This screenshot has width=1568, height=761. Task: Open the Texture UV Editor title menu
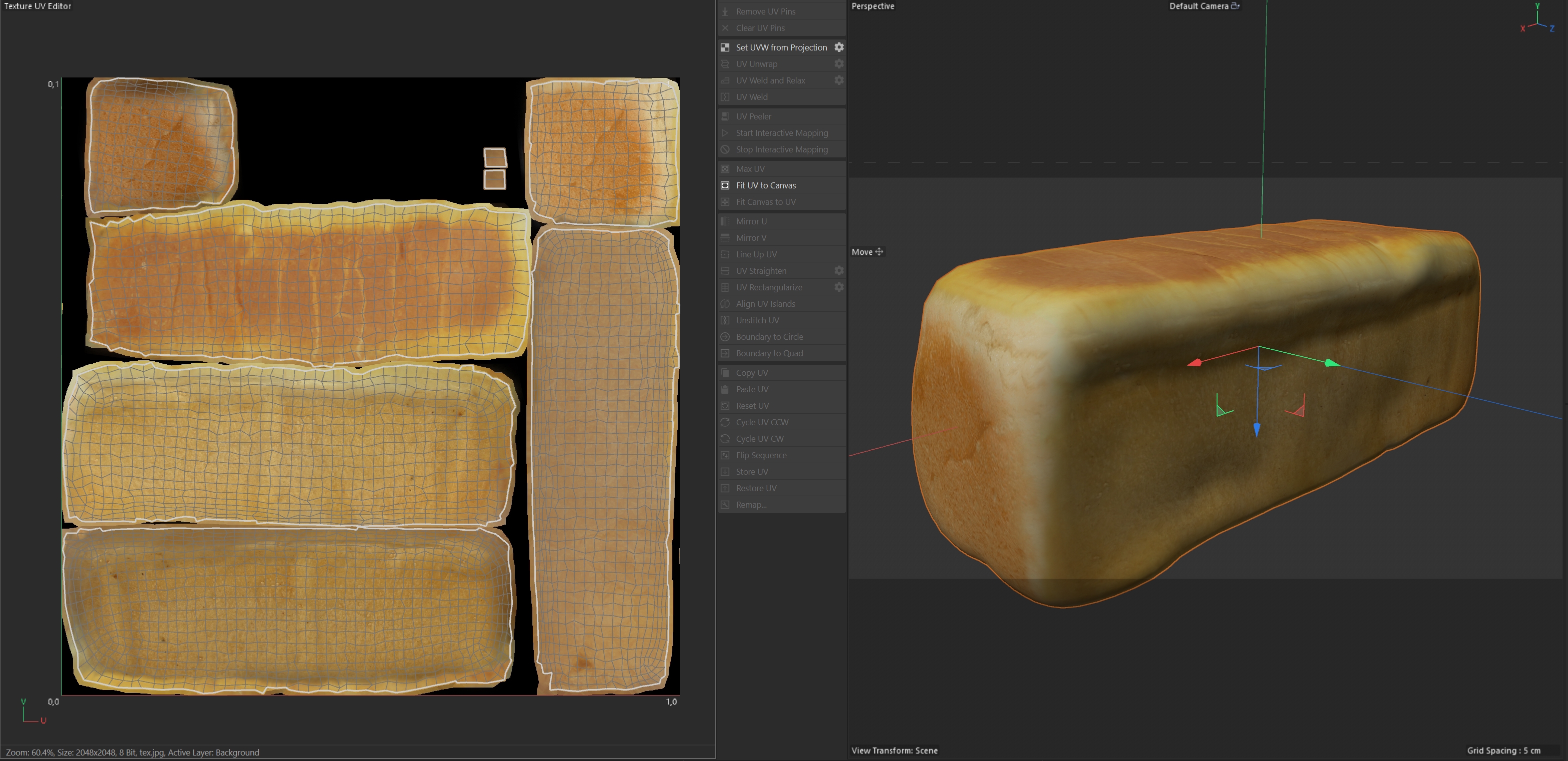point(38,6)
